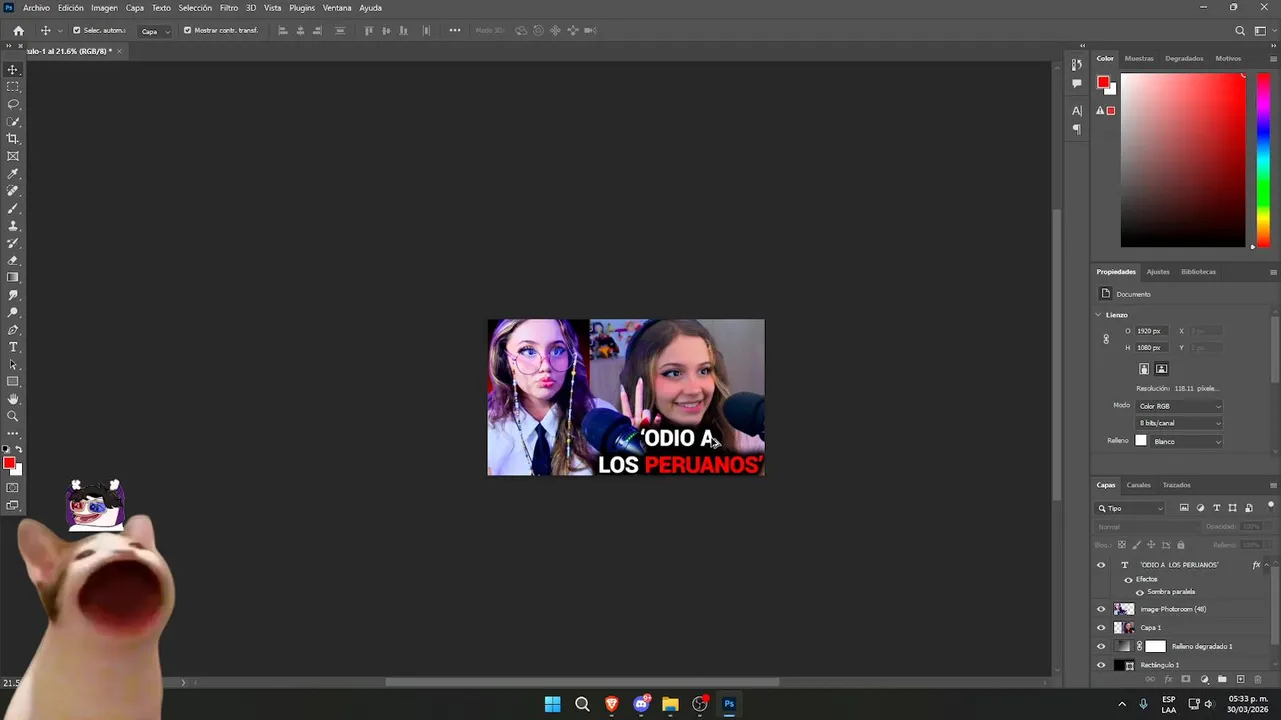Select the Brush tool
Viewport: 1281px width, 720px height.
[x=13, y=208]
